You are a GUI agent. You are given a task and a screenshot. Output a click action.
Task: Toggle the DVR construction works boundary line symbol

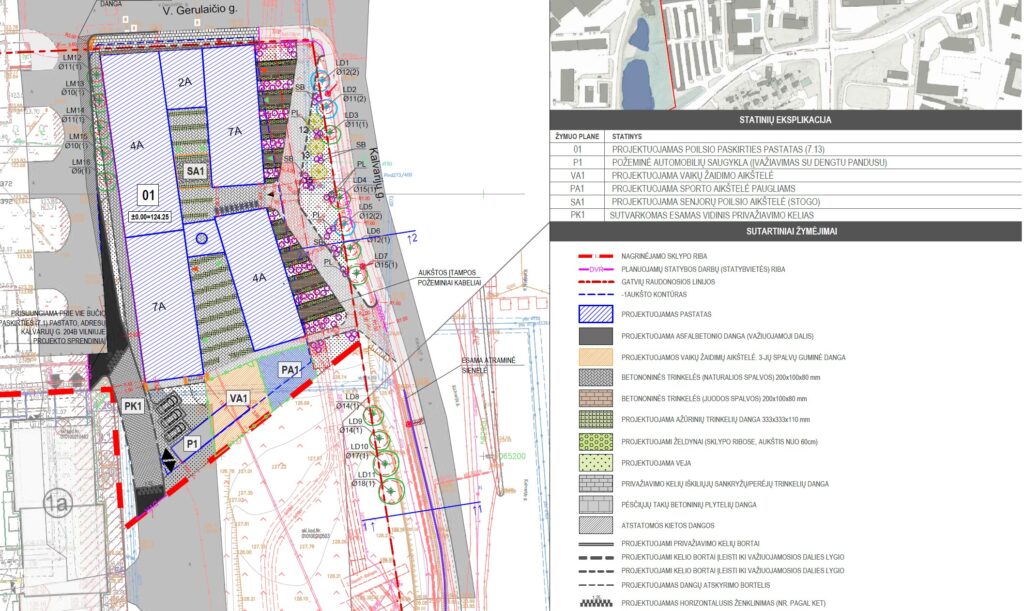pos(595,269)
